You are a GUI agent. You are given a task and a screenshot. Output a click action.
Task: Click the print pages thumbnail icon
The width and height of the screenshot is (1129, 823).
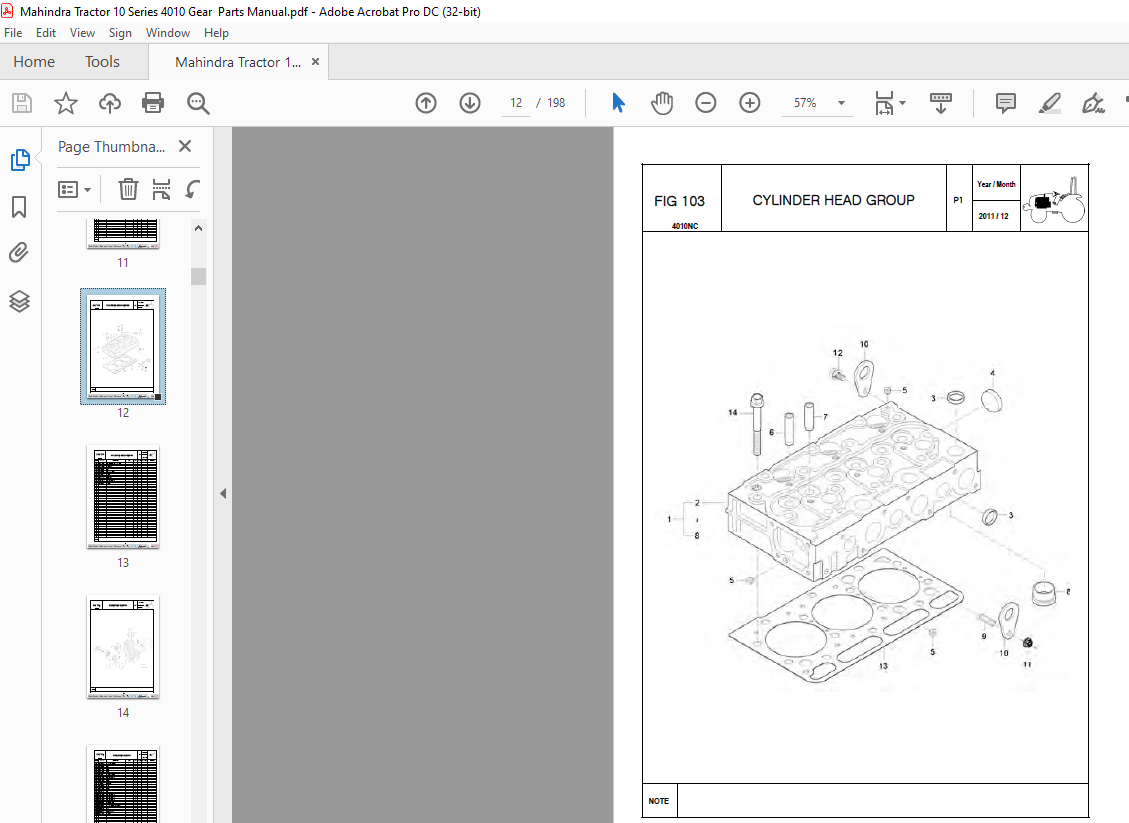[161, 189]
